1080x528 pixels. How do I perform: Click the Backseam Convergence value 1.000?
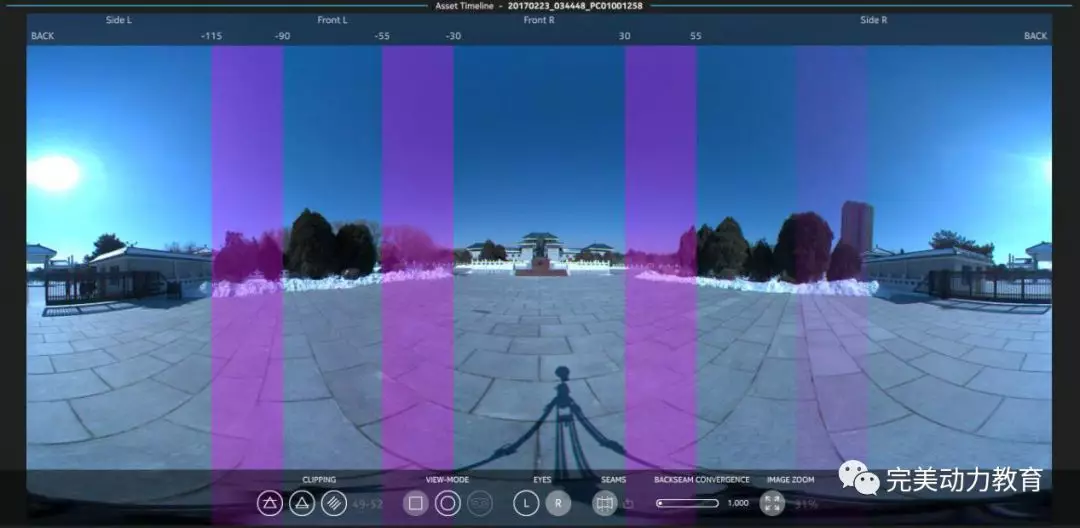pyautogui.click(x=738, y=503)
